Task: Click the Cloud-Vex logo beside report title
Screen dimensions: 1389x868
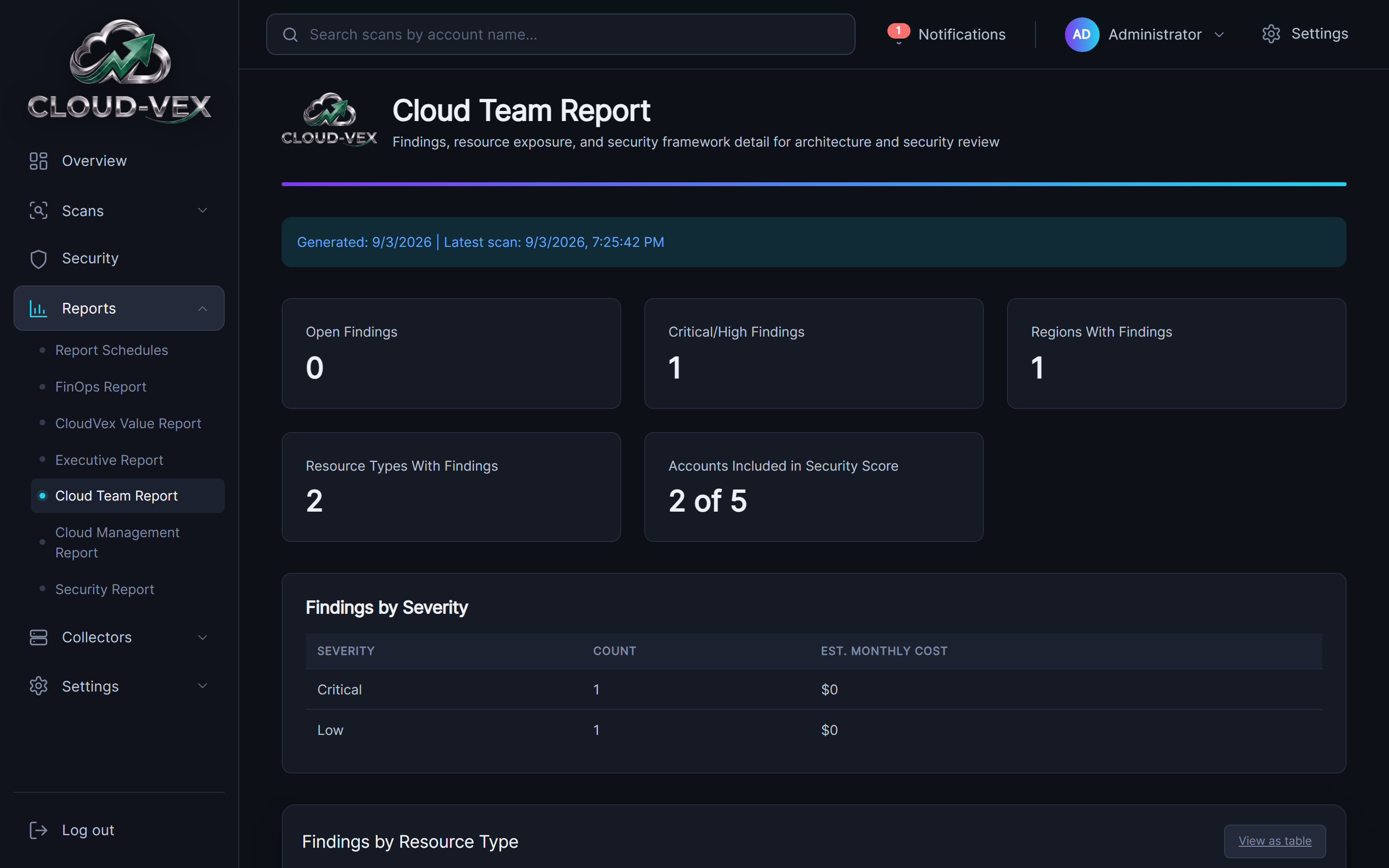Action: [x=329, y=120]
